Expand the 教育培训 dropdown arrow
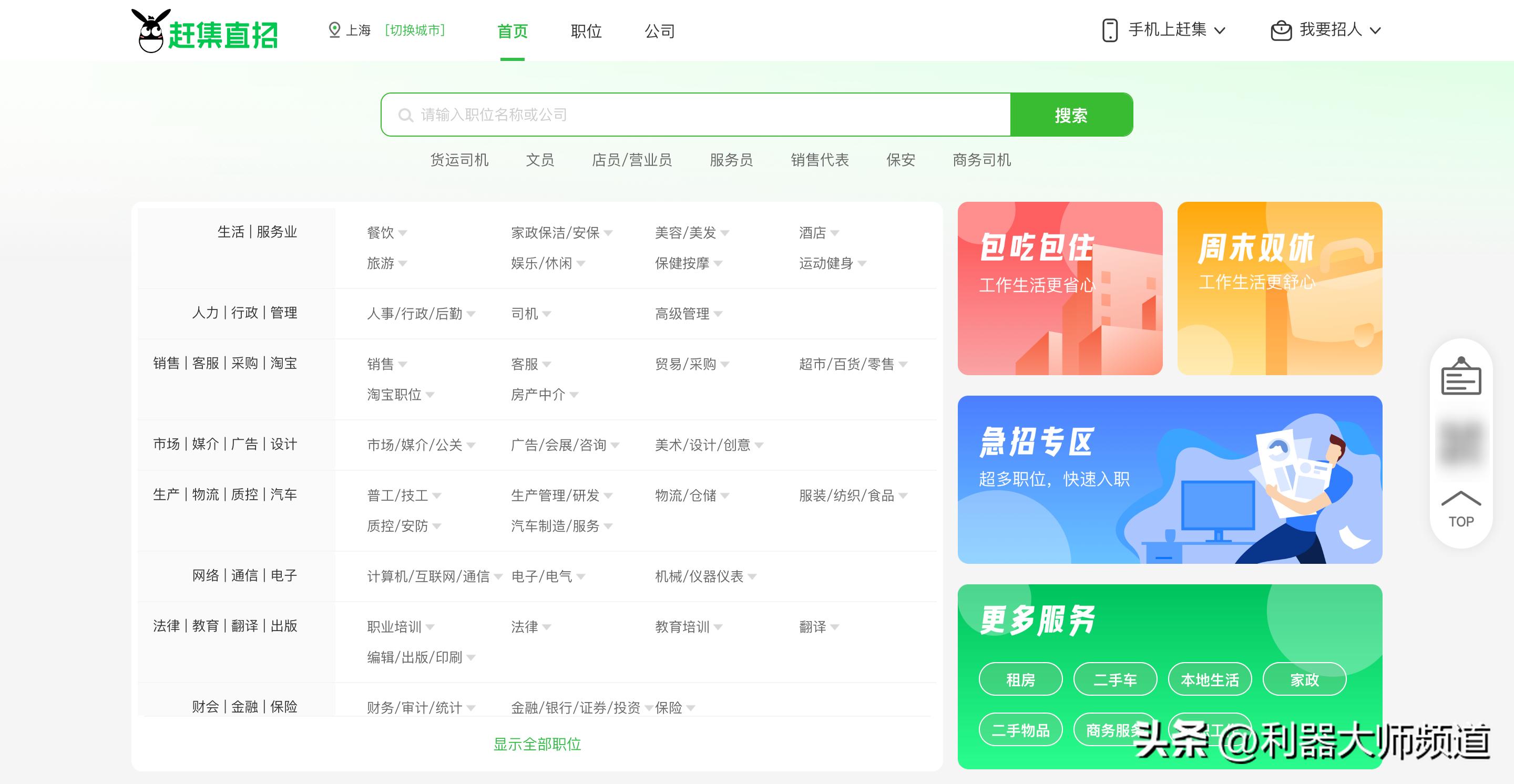 click(x=719, y=627)
